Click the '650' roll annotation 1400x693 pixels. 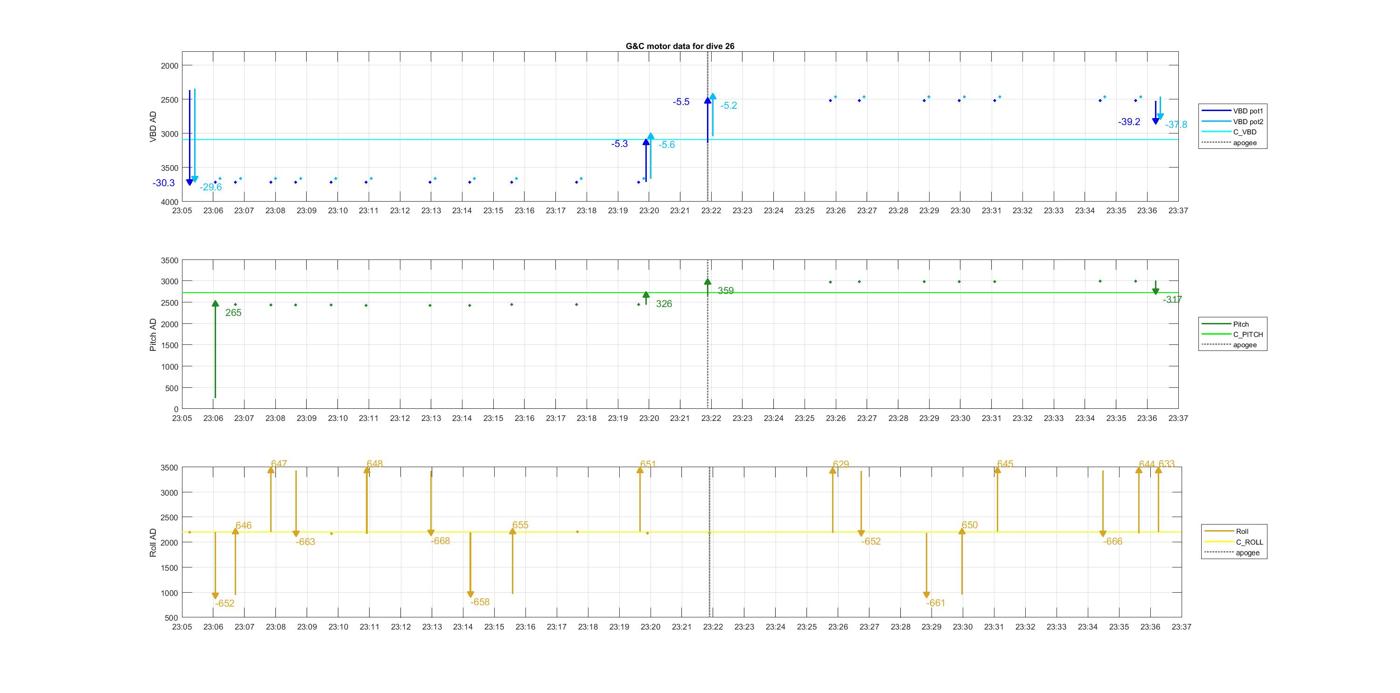(970, 525)
